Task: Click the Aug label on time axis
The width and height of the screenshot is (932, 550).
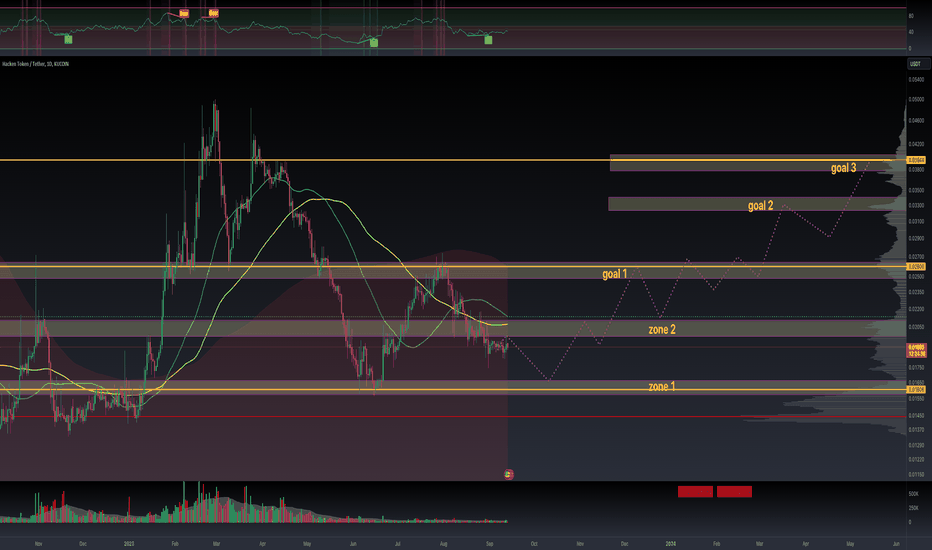Action: (x=443, y=543)
